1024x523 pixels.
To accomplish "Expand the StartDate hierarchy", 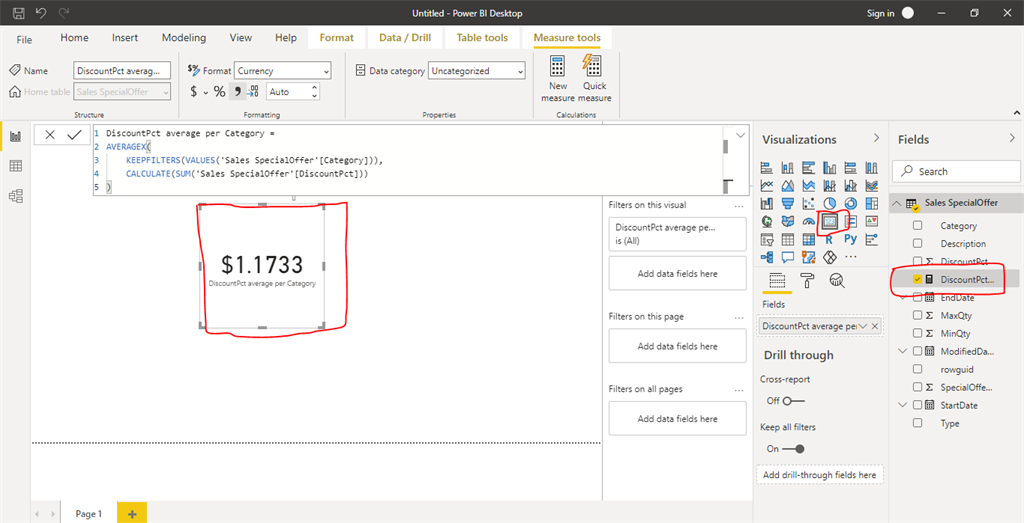I will pos(903,405).
